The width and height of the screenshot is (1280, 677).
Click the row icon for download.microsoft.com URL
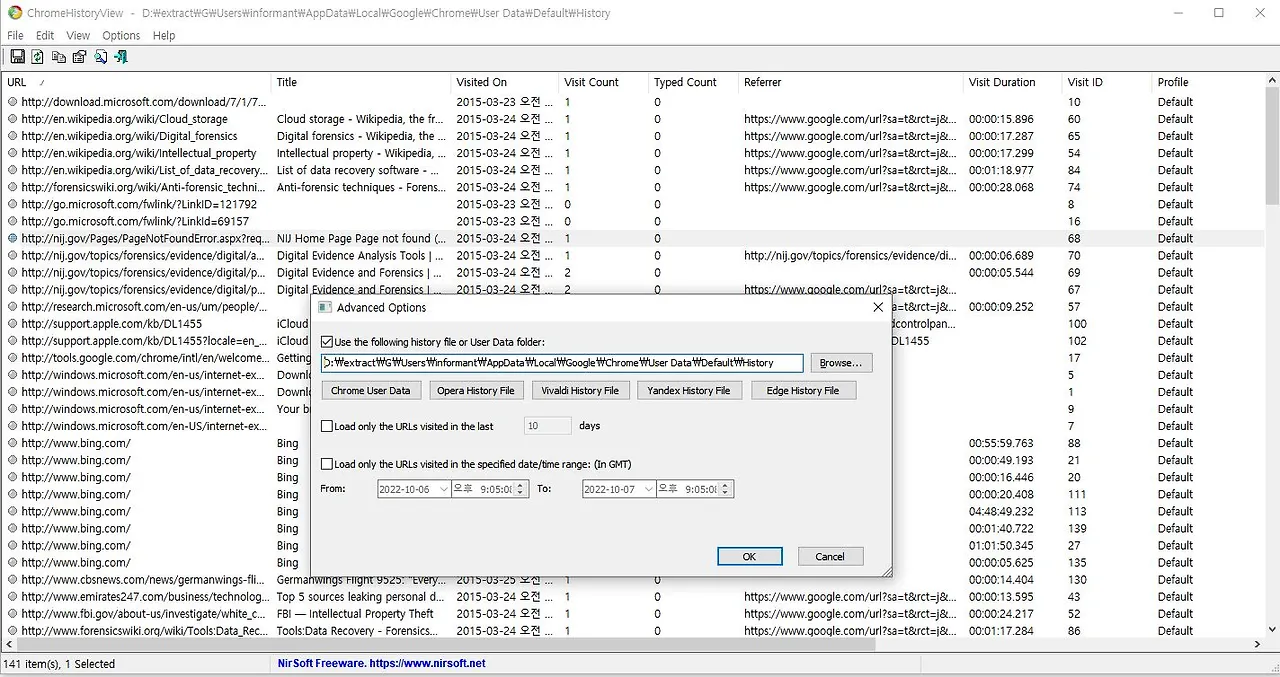coord(13,102)
